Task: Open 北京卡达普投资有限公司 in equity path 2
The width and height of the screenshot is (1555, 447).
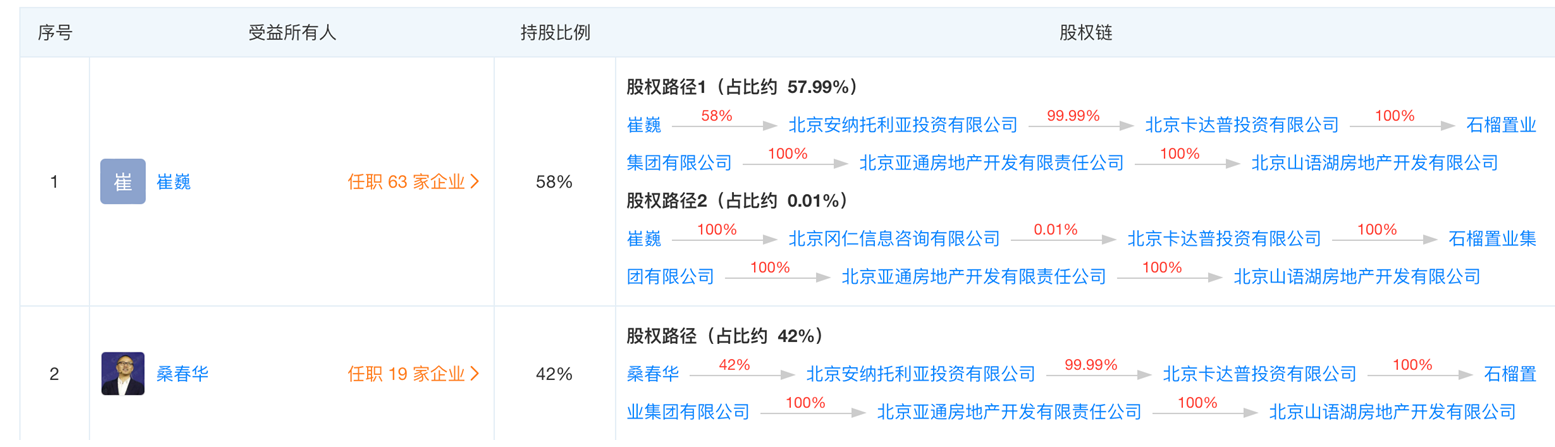Action: tap(1224, 239)
